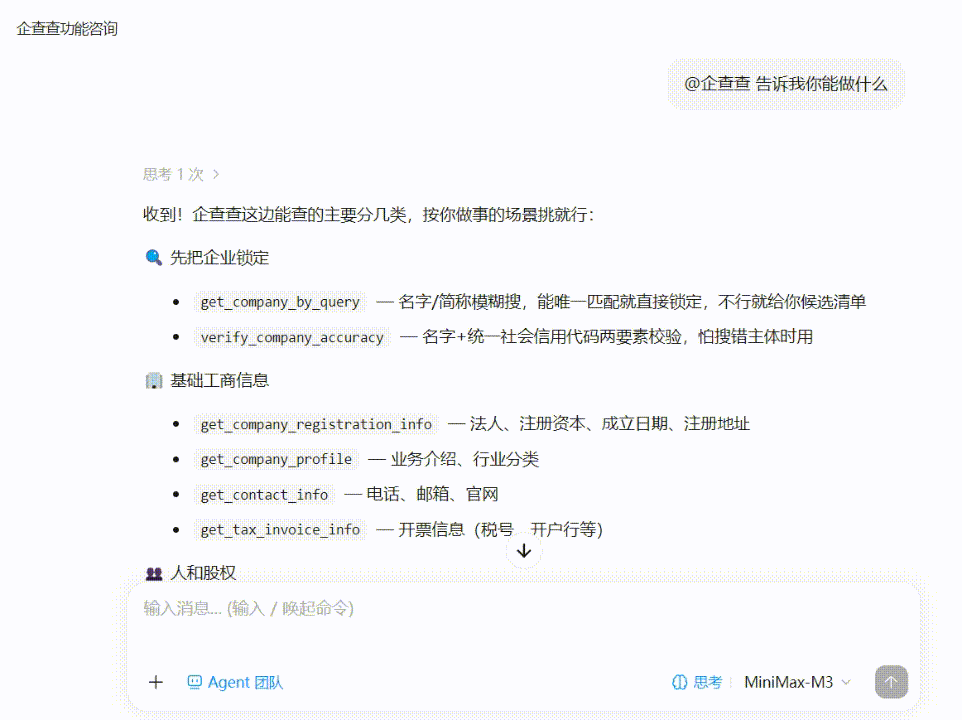Click the text 电话、邮箱、官网
The image size is (962, 720).
[x=433, y=494]
